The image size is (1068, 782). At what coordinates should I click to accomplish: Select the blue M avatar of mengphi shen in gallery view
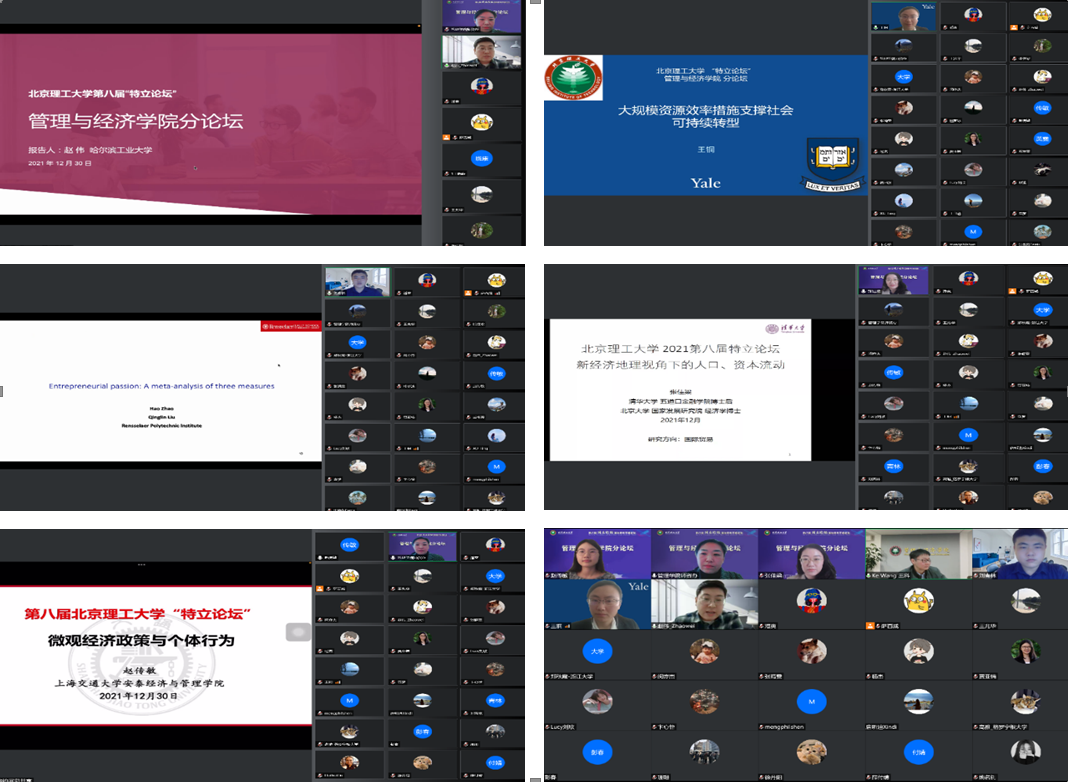click(812, 703)
